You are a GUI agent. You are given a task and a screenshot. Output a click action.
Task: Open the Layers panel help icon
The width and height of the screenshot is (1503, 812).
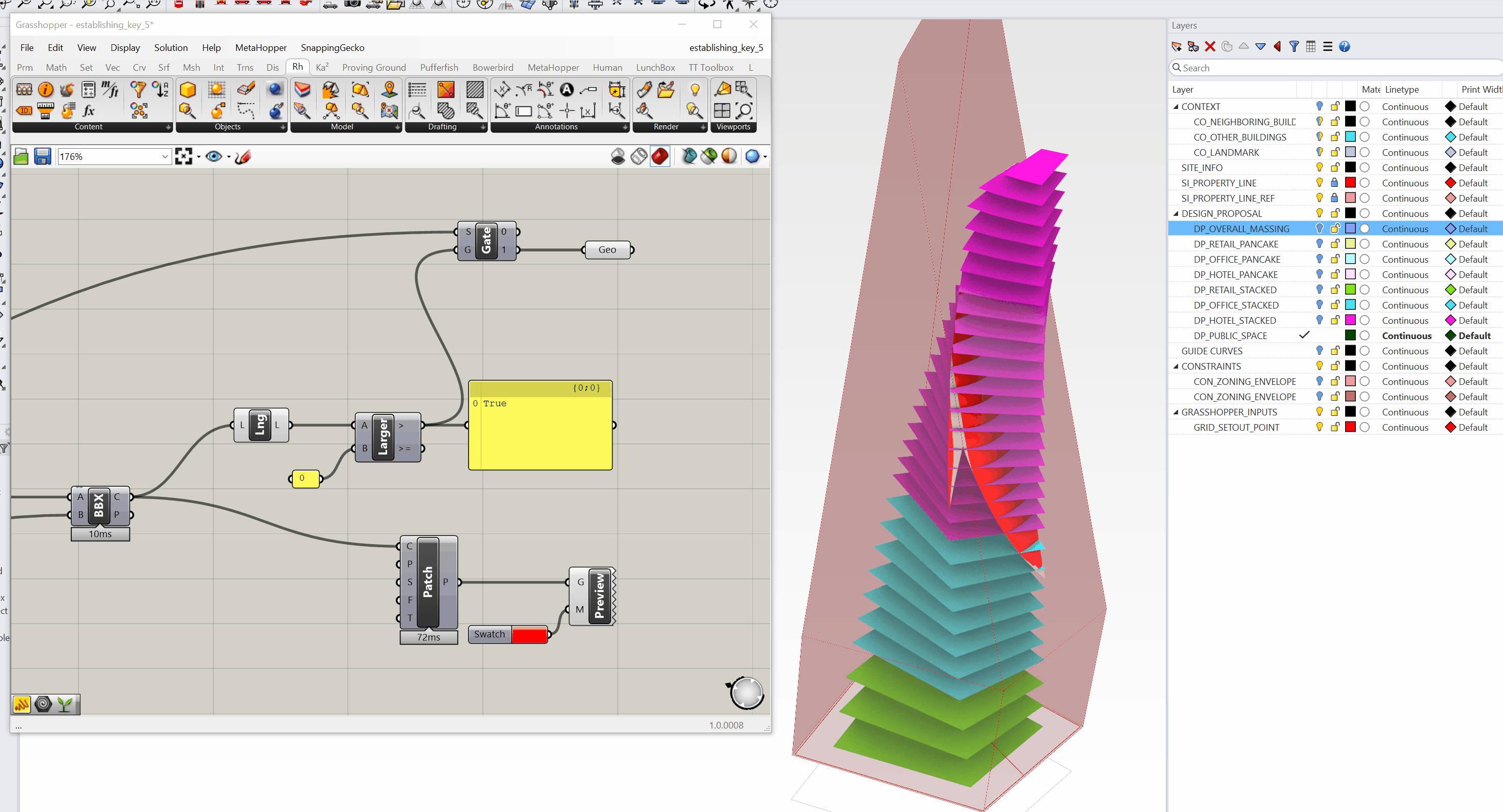tap(1344, 47)
